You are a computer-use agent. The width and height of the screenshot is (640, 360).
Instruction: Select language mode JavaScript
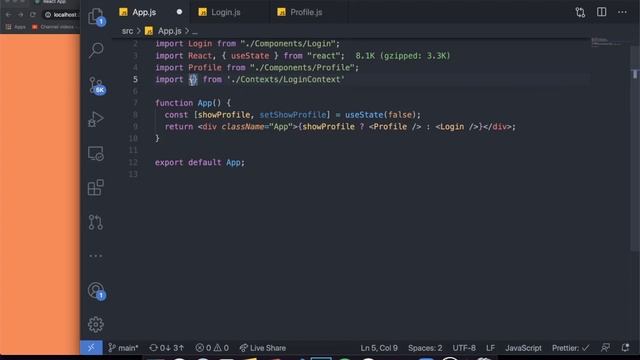pyautogui.click(x=523, y=348)
